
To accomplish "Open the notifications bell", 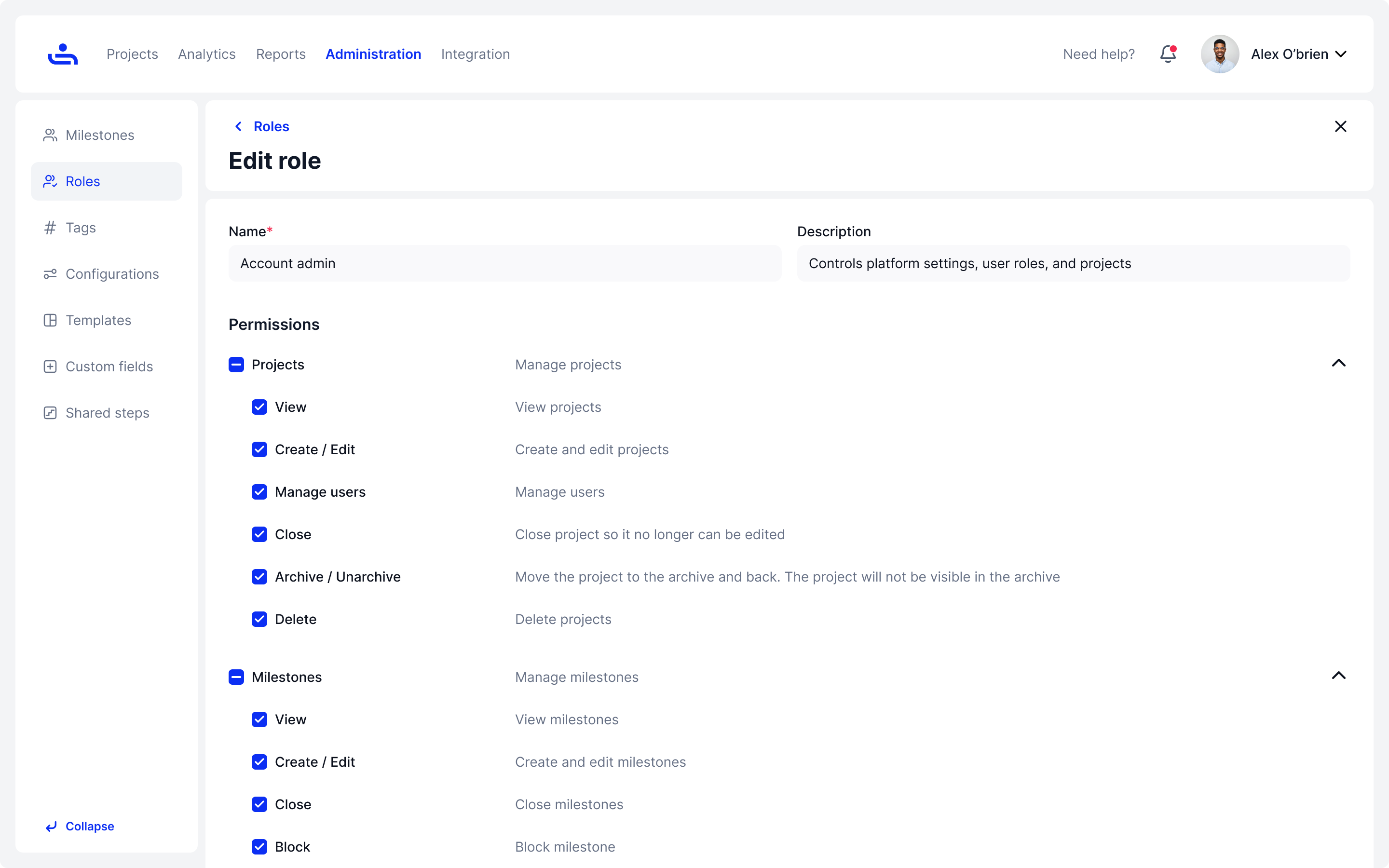I will (x=1168, y=54).
